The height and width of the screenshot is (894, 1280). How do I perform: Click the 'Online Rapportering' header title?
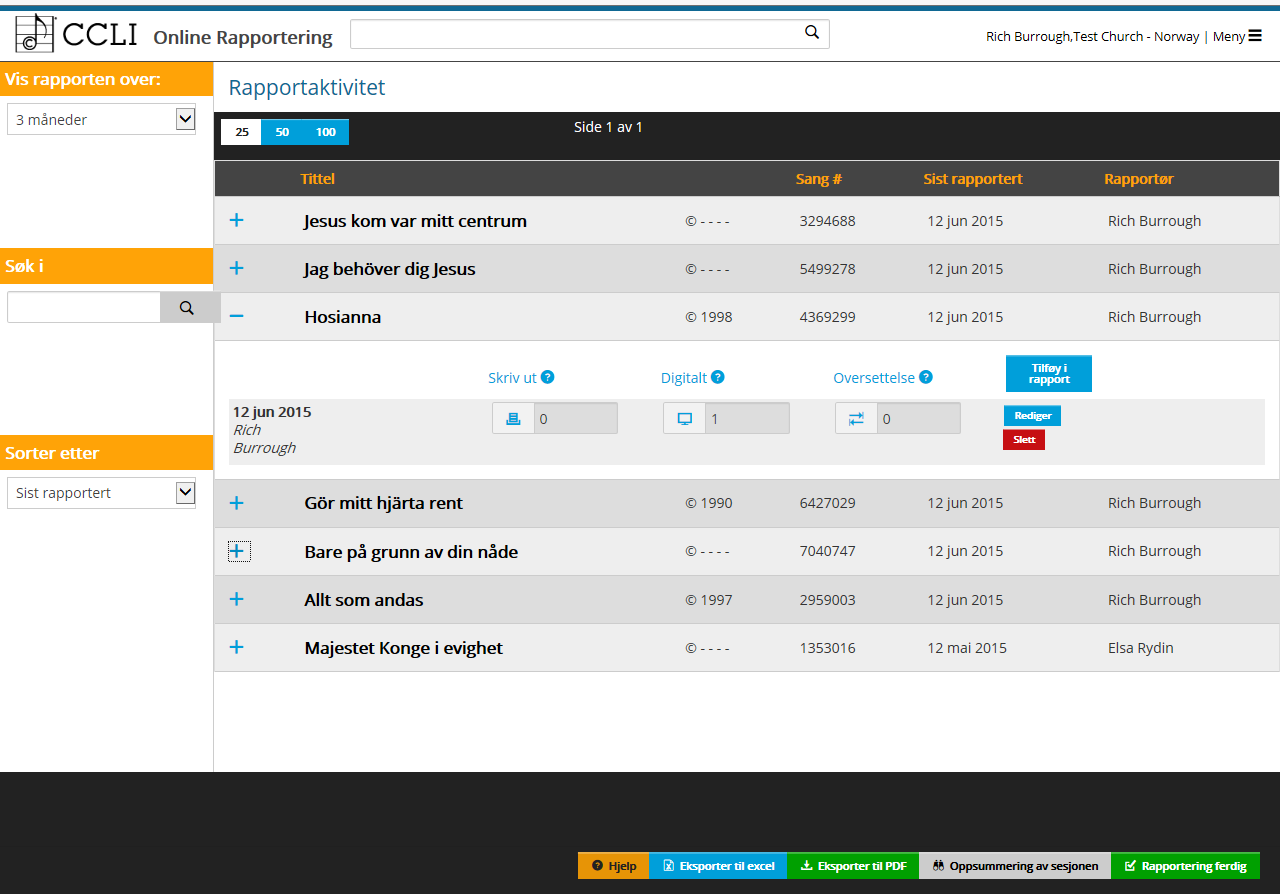pyautogui.click(x=243, y=37)
